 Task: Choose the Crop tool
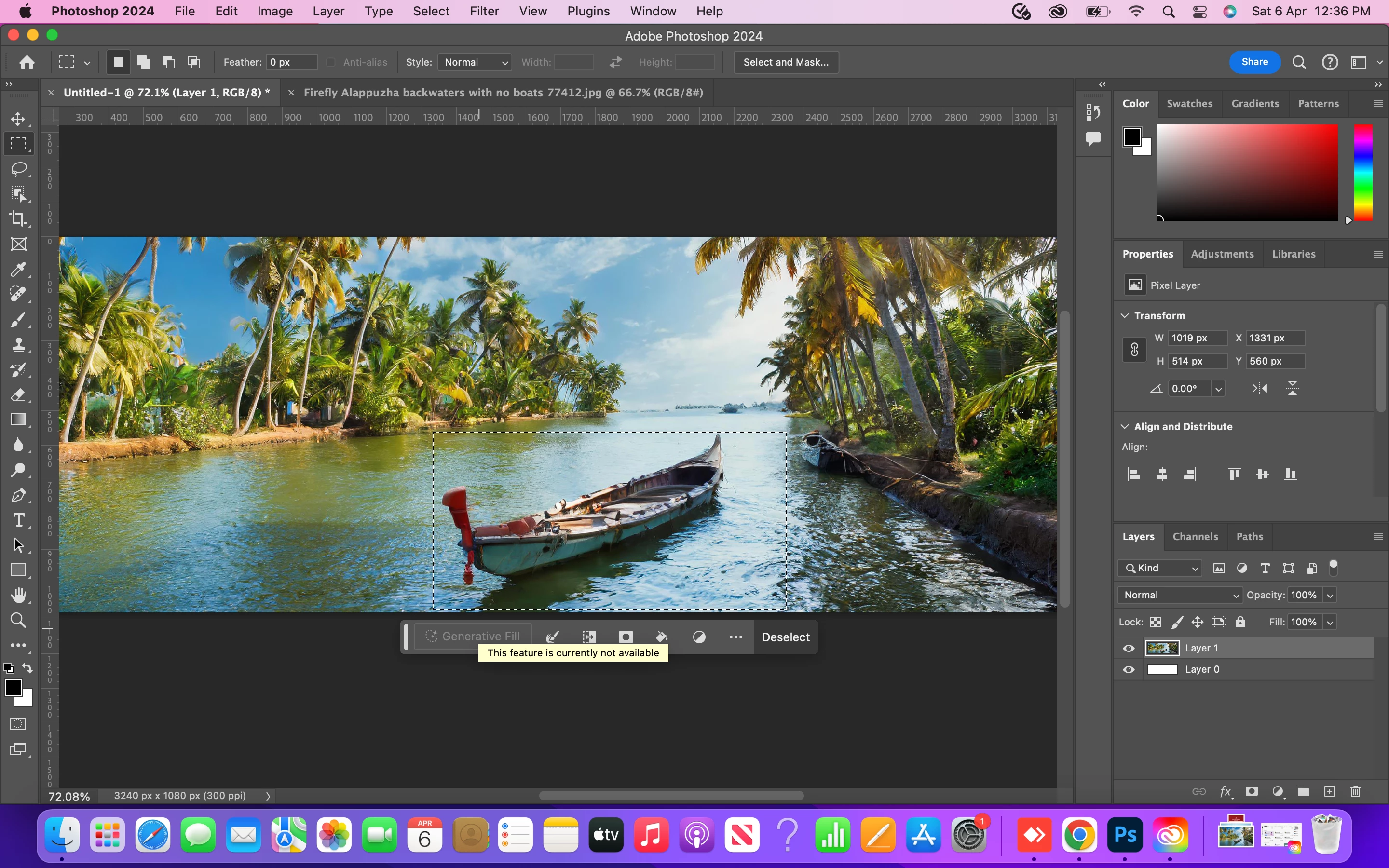coord(18,219)
